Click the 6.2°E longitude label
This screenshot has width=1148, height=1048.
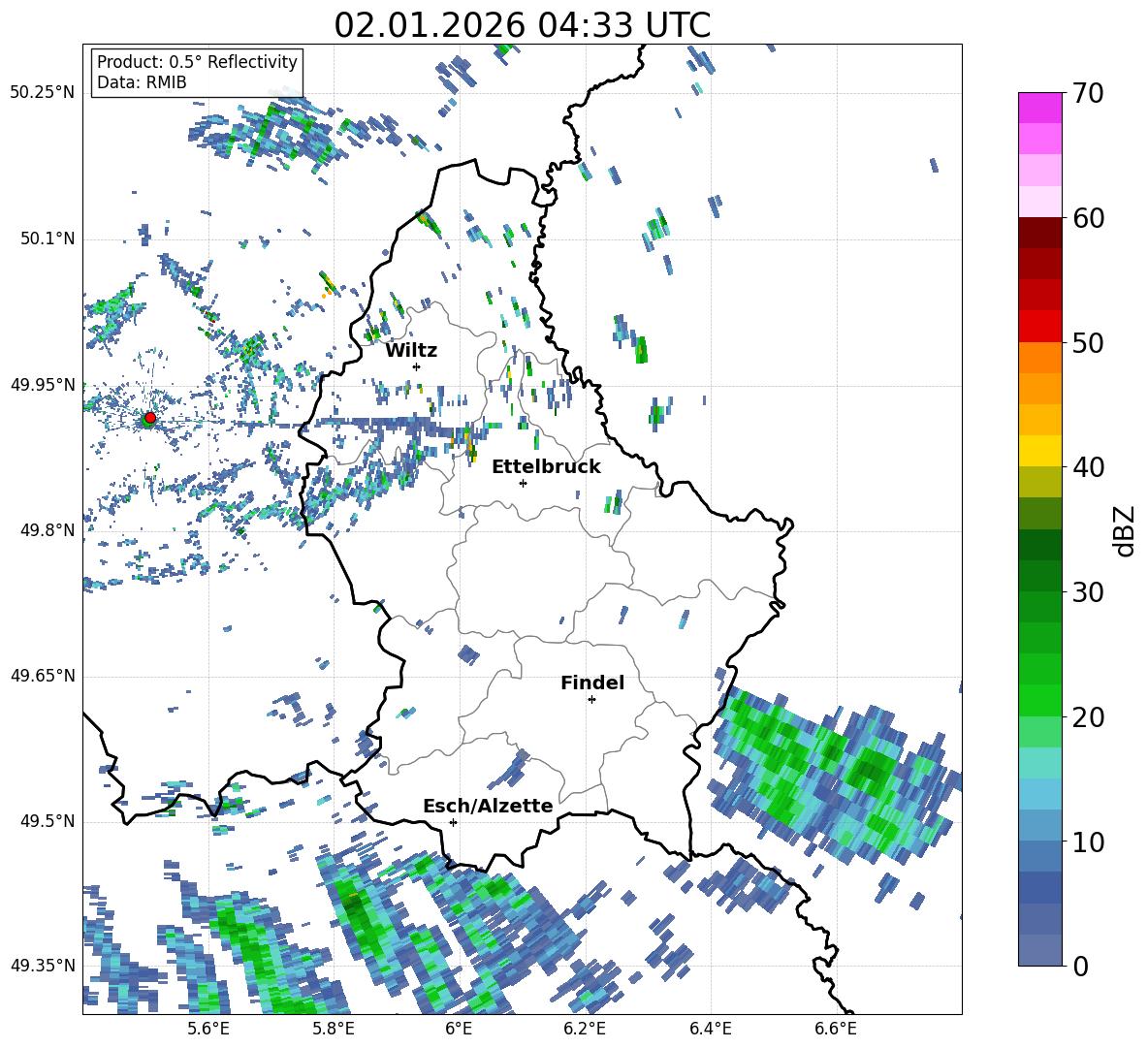pyautogui.click(x=585, y=1029)
